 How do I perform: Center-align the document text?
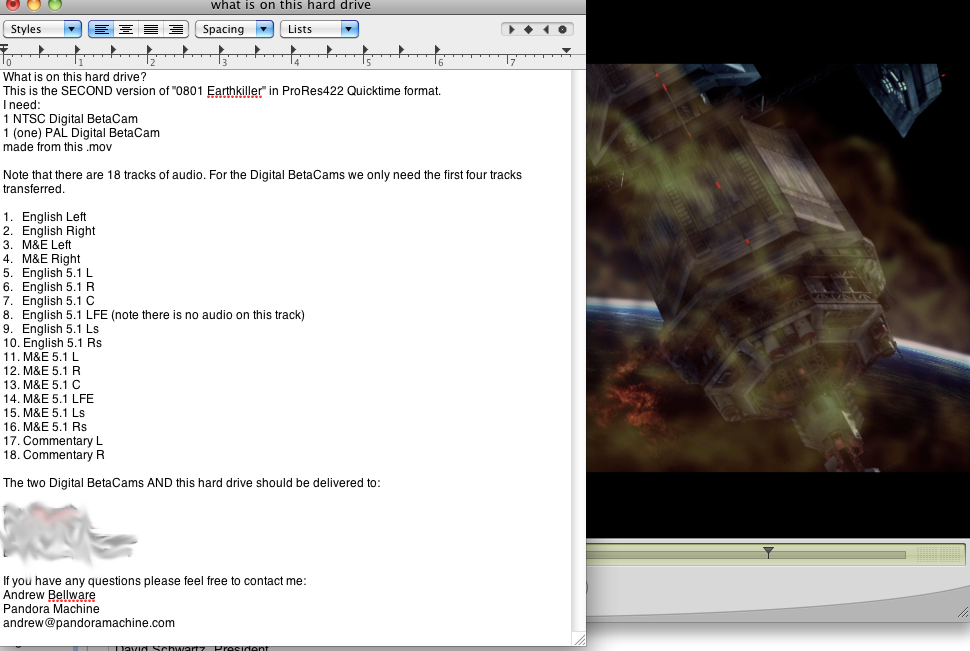(126, 29)
